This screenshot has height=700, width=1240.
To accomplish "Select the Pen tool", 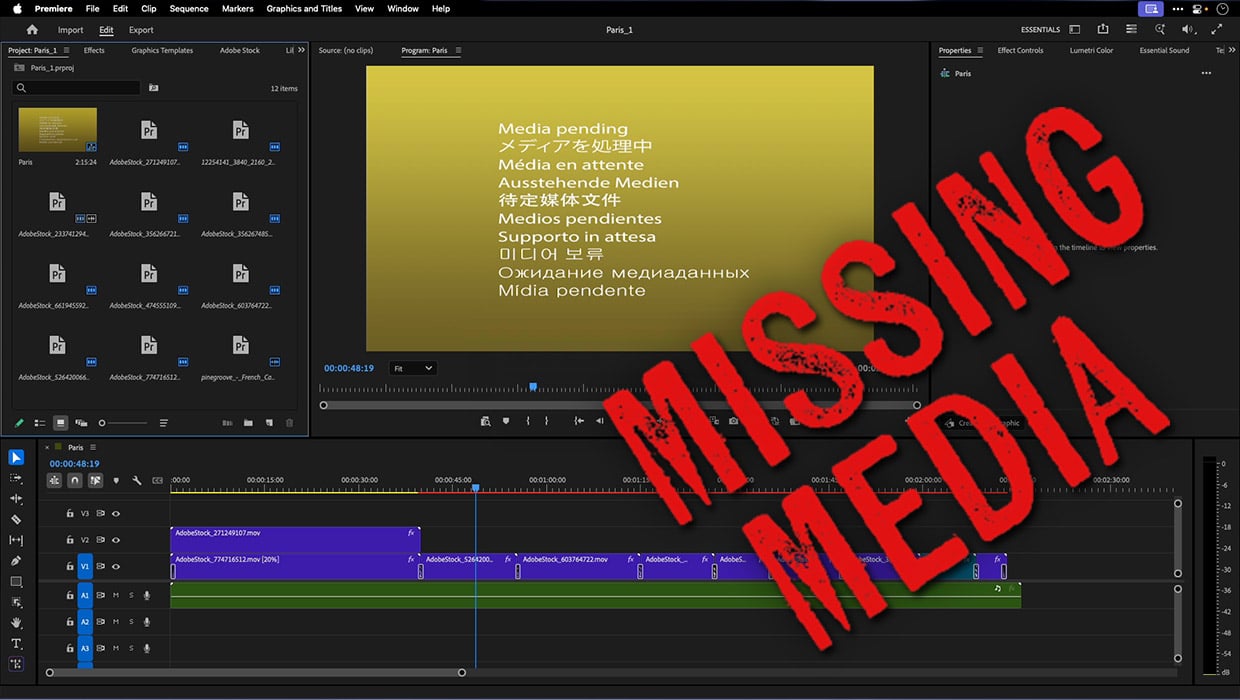I will click(16, 561).
